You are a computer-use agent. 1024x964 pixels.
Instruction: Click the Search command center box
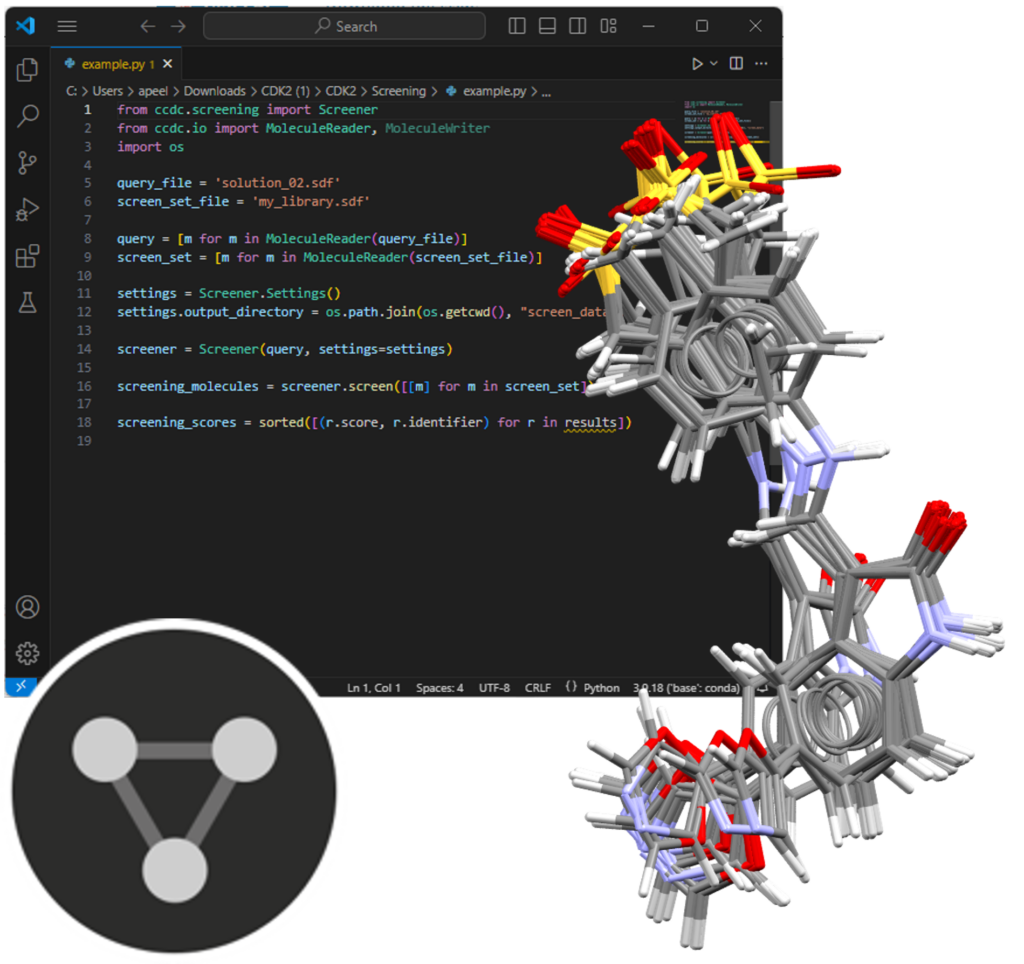[344, 26]
